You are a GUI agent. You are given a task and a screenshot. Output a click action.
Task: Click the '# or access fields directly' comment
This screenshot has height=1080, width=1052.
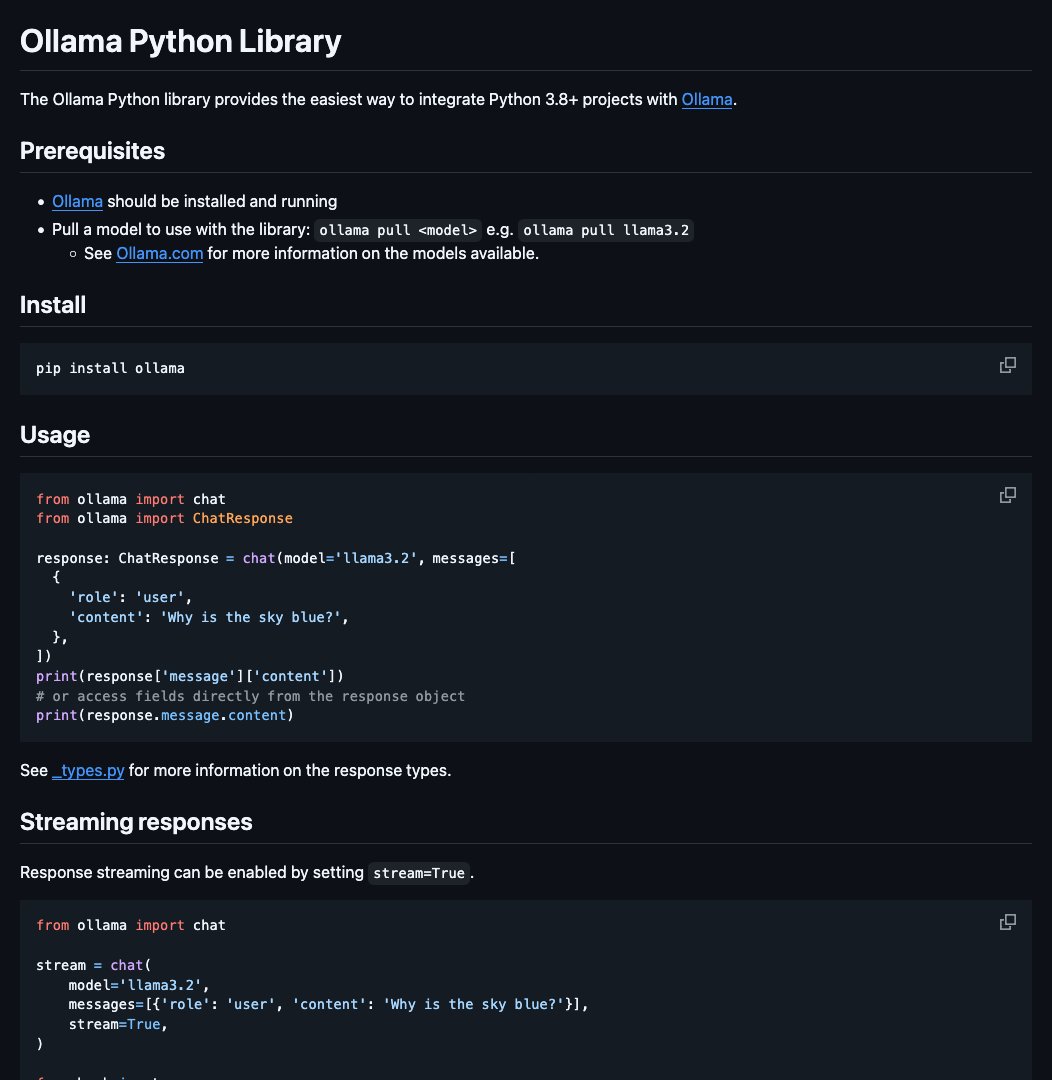pos(250,696)
